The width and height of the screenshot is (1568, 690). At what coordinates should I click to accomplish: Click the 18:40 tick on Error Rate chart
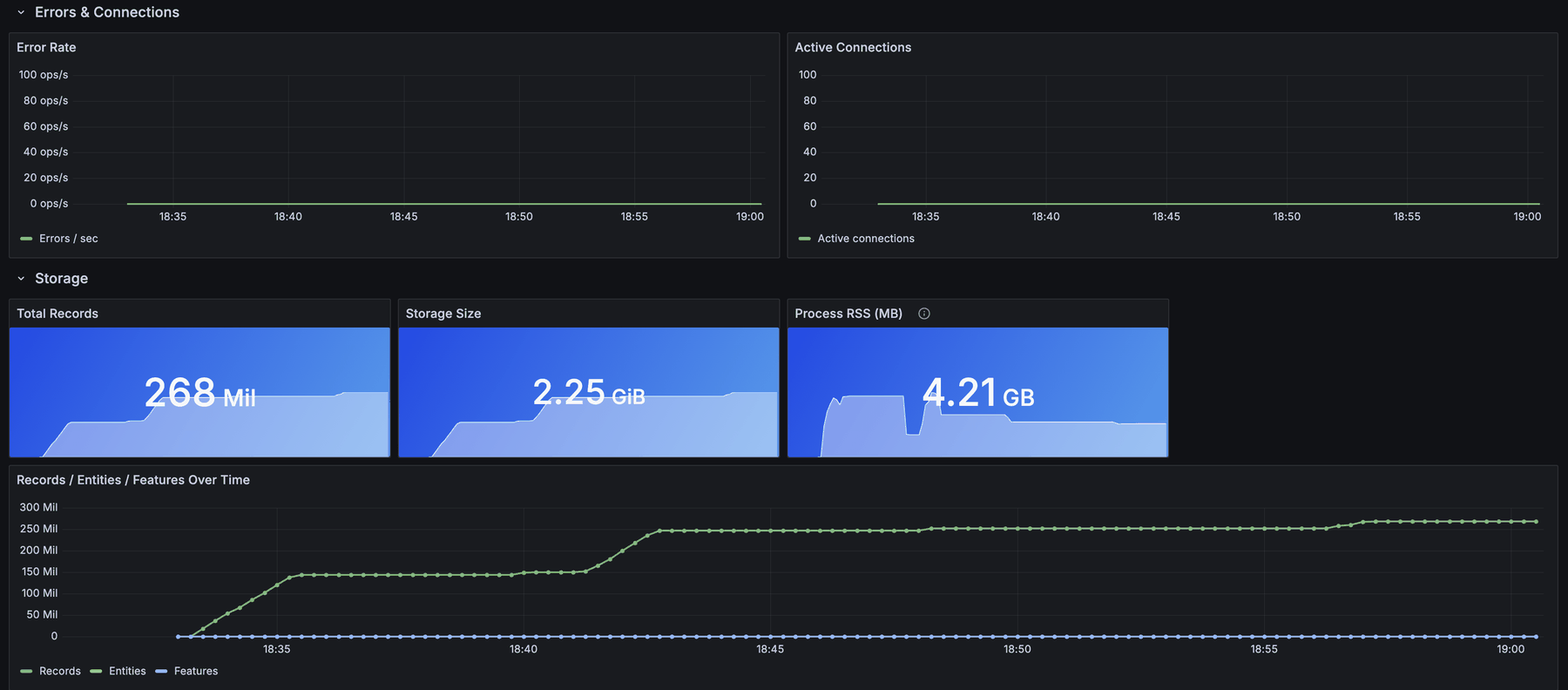pos(288,217)
